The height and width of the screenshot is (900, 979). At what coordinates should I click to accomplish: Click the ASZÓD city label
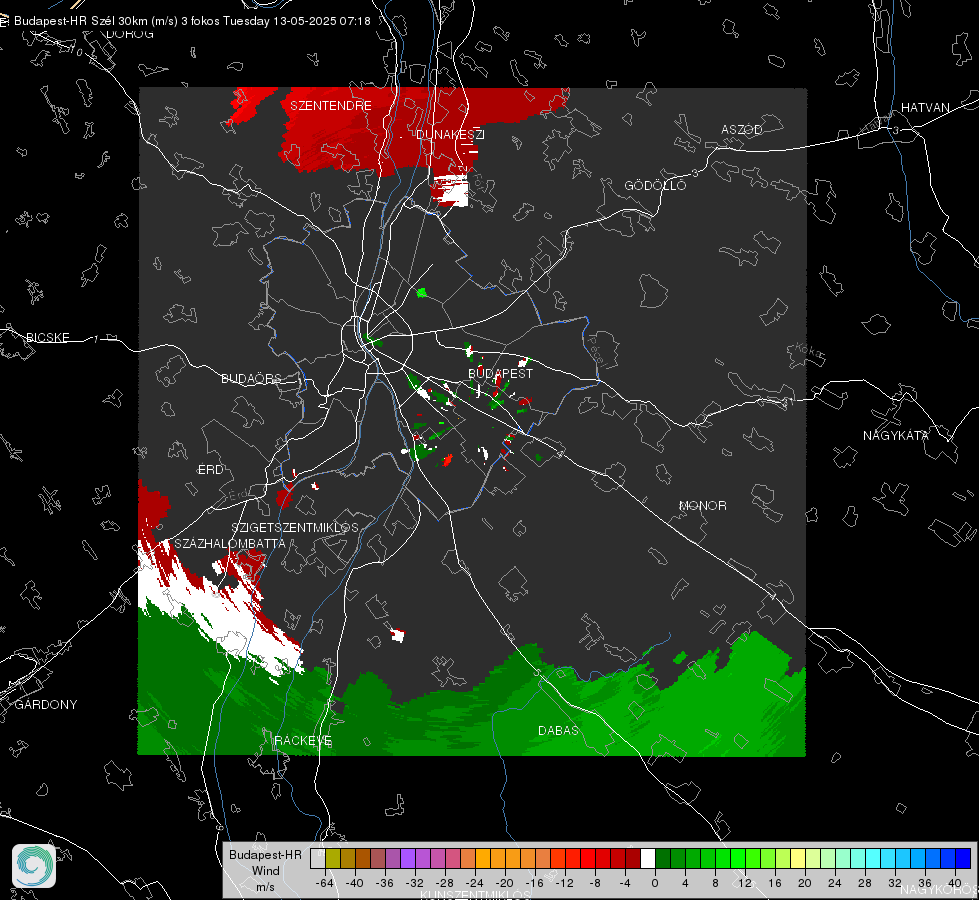tap(742, 129)
